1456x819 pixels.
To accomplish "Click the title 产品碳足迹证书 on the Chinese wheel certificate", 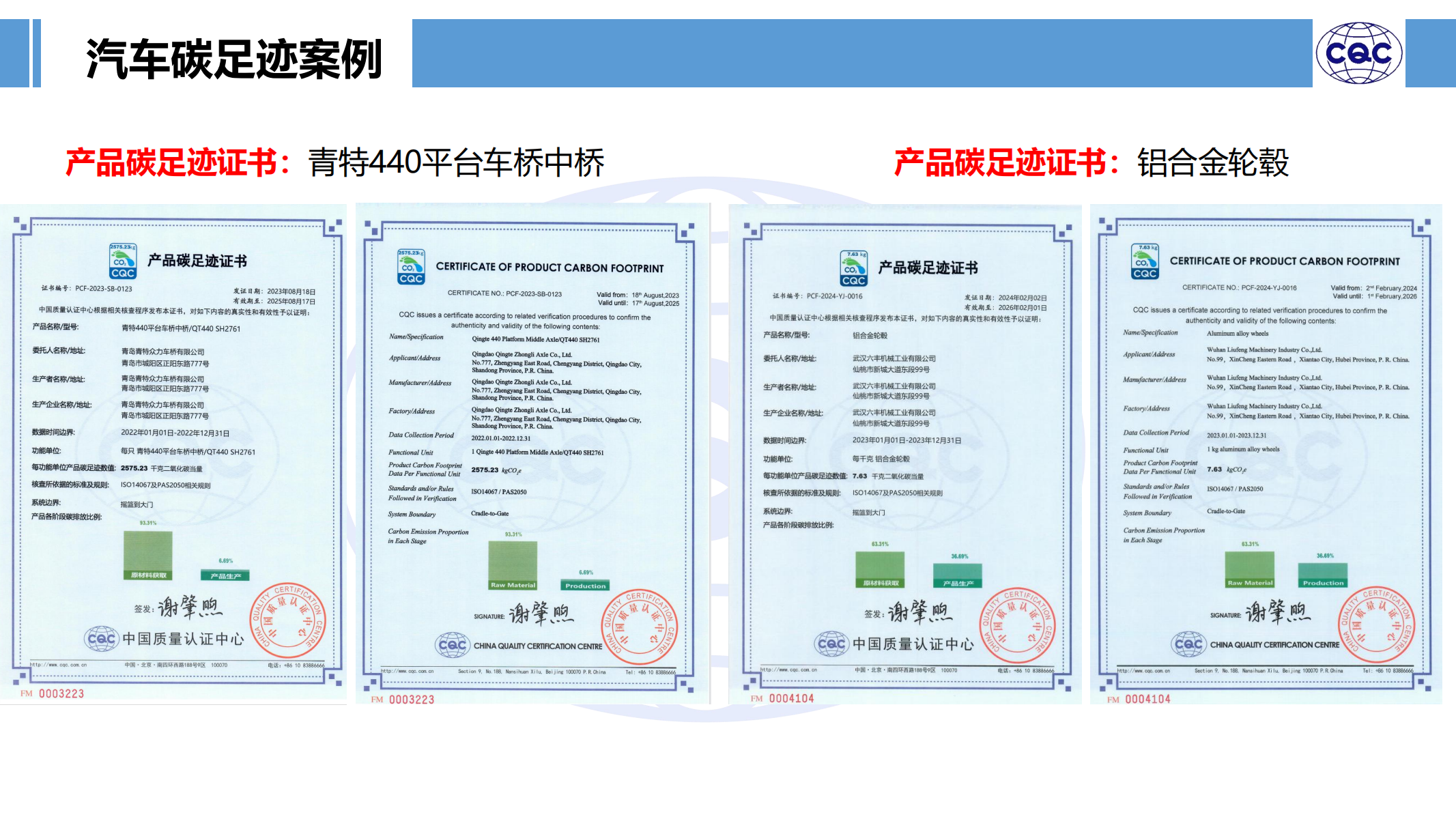I will click(928, 268).
